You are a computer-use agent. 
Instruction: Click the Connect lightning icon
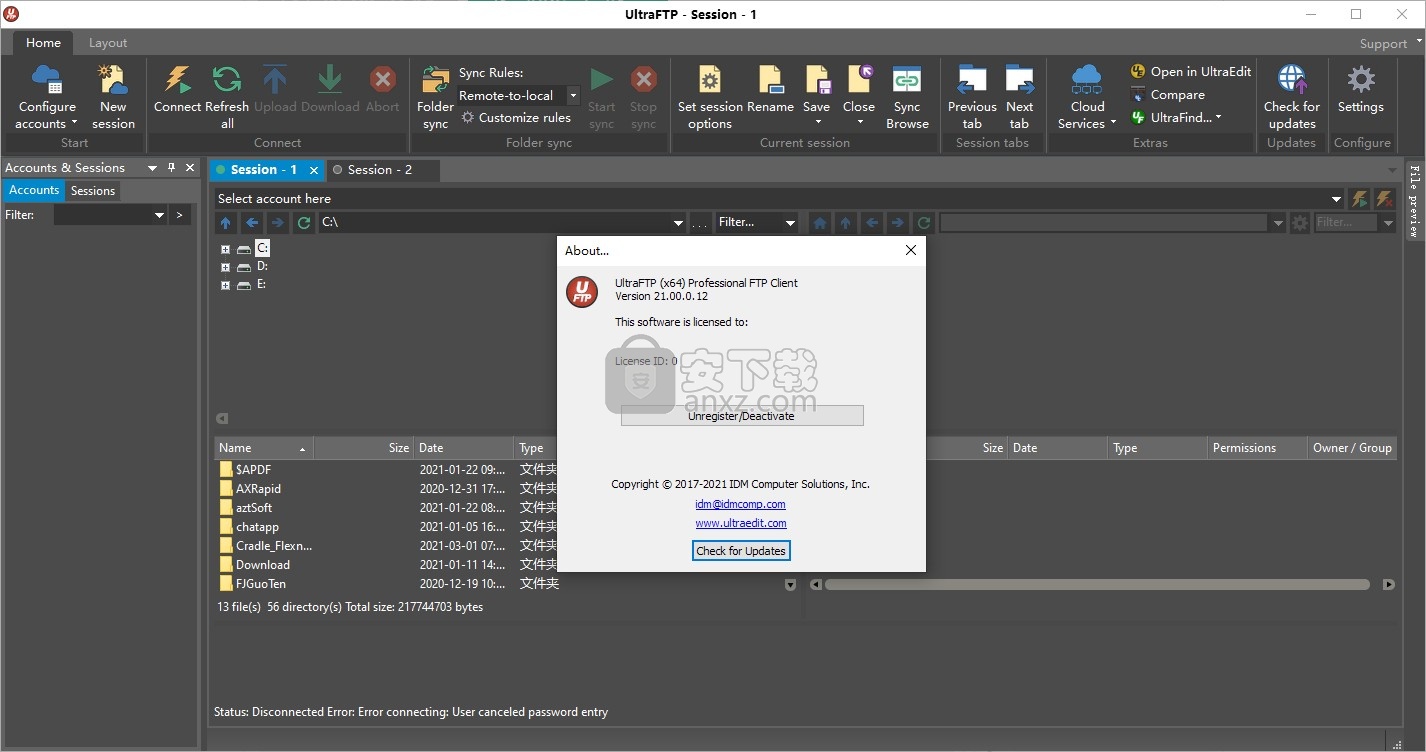point(177,80)
